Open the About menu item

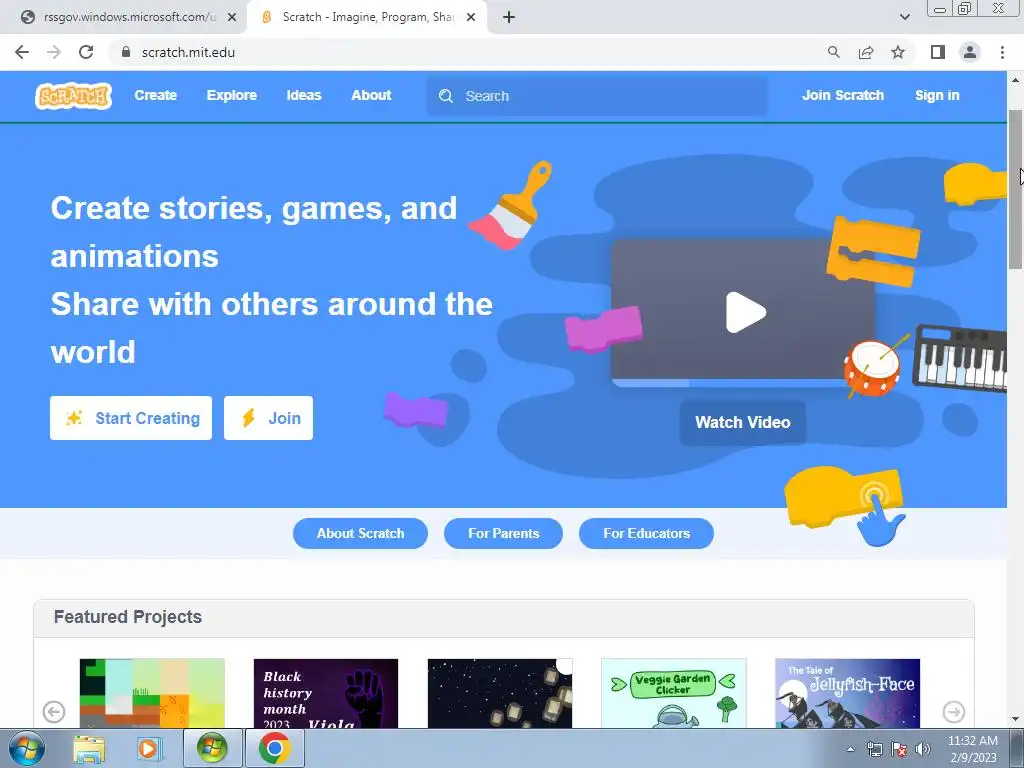tap(371, 95)
